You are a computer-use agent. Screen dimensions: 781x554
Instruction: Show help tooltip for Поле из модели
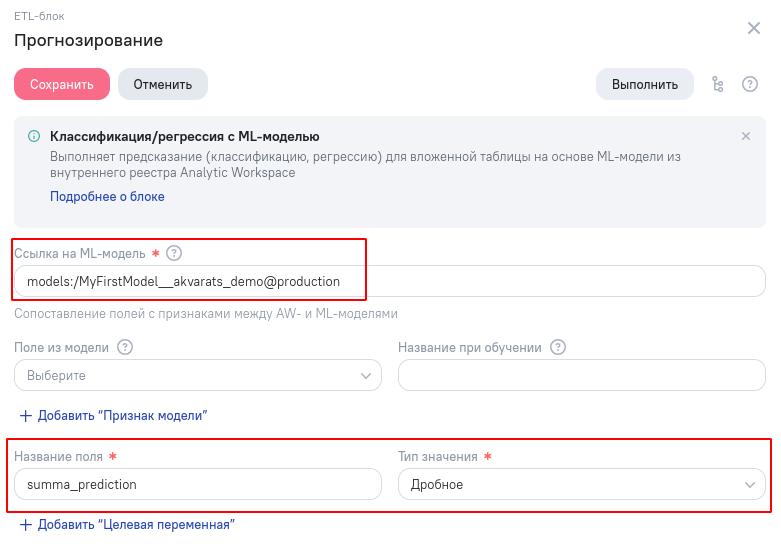point(125,347)
